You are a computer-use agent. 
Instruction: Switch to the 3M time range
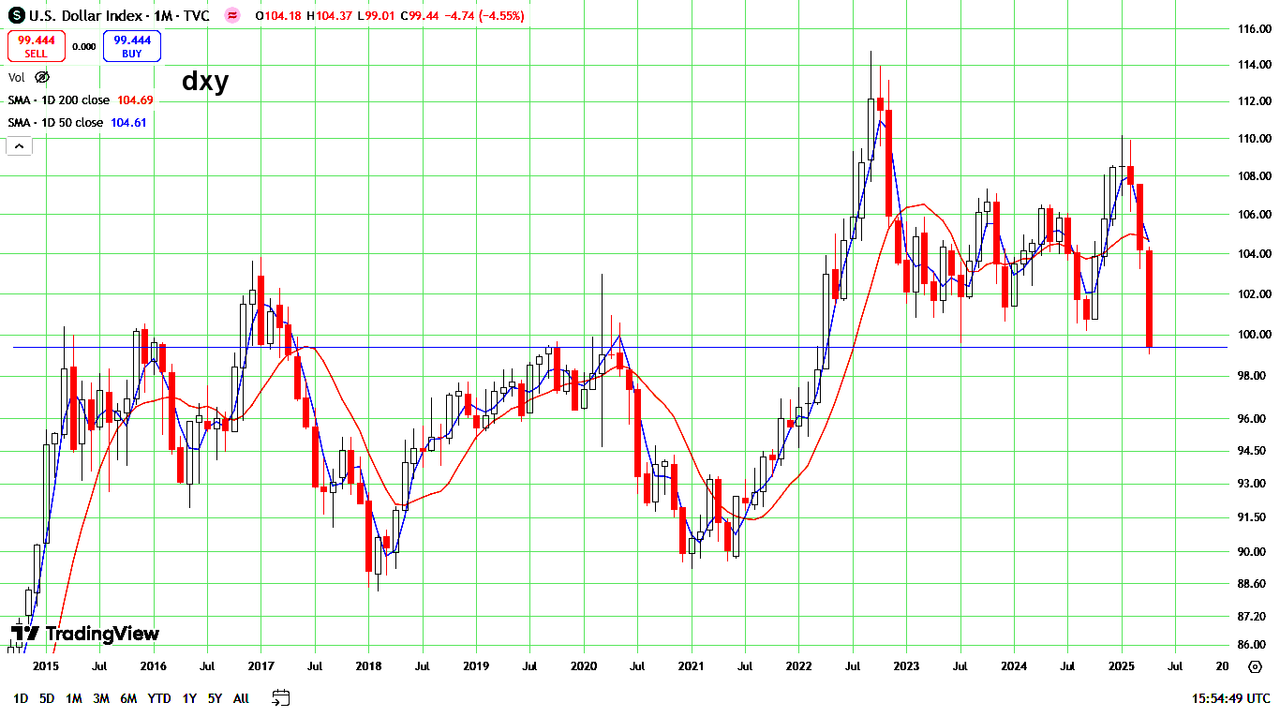click(x=100, y=698)
